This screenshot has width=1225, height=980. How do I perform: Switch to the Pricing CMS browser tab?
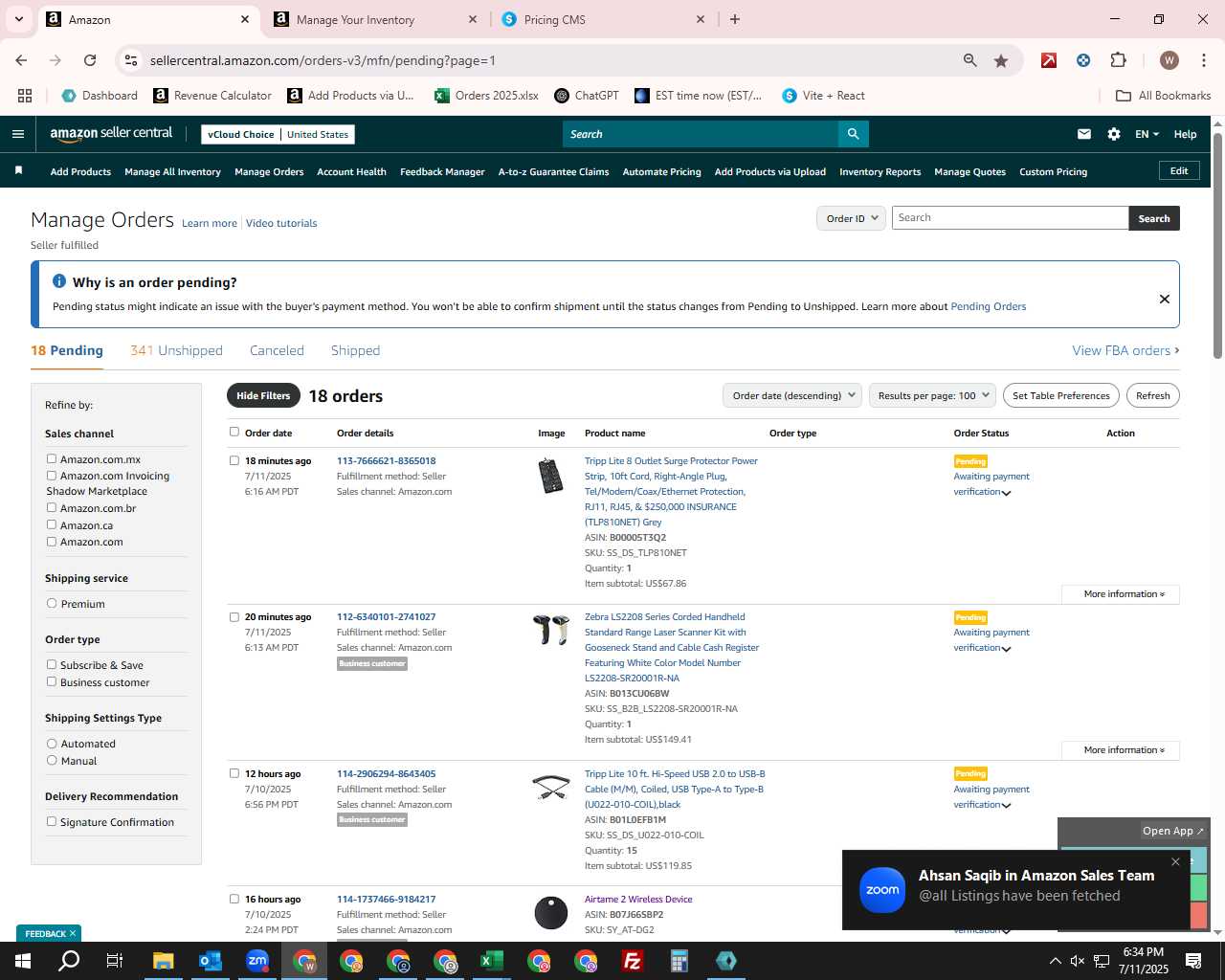604,19
